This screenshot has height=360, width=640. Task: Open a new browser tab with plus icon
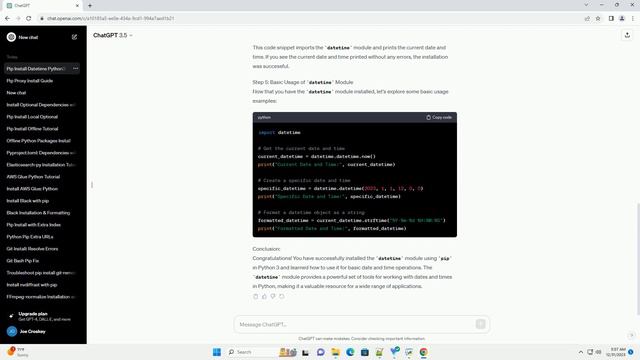tap(90, 6)
